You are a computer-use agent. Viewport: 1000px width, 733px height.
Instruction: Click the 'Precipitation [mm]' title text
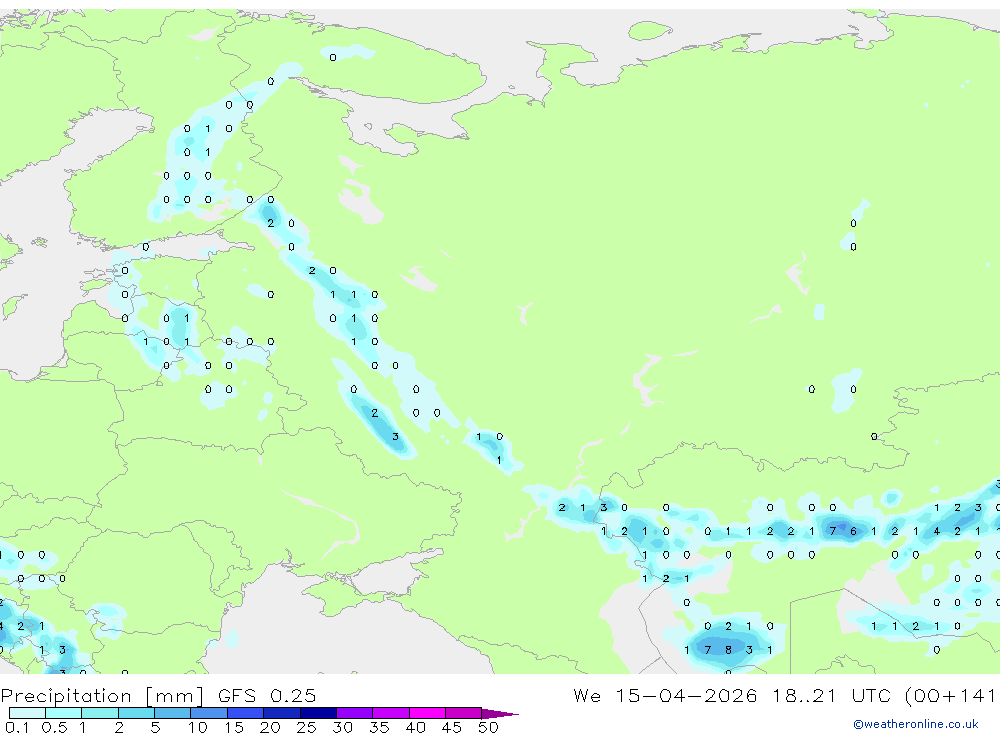click(102, 695)
